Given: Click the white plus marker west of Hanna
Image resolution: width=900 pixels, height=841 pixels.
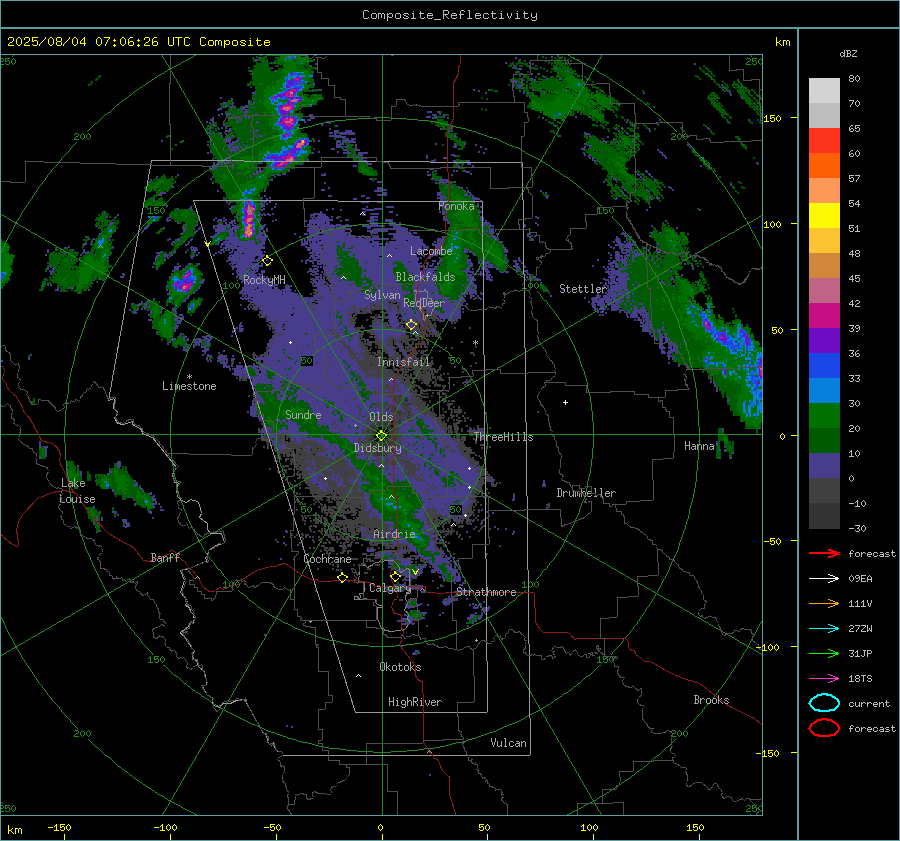Looking at the screenshot, I should point(565,402).
